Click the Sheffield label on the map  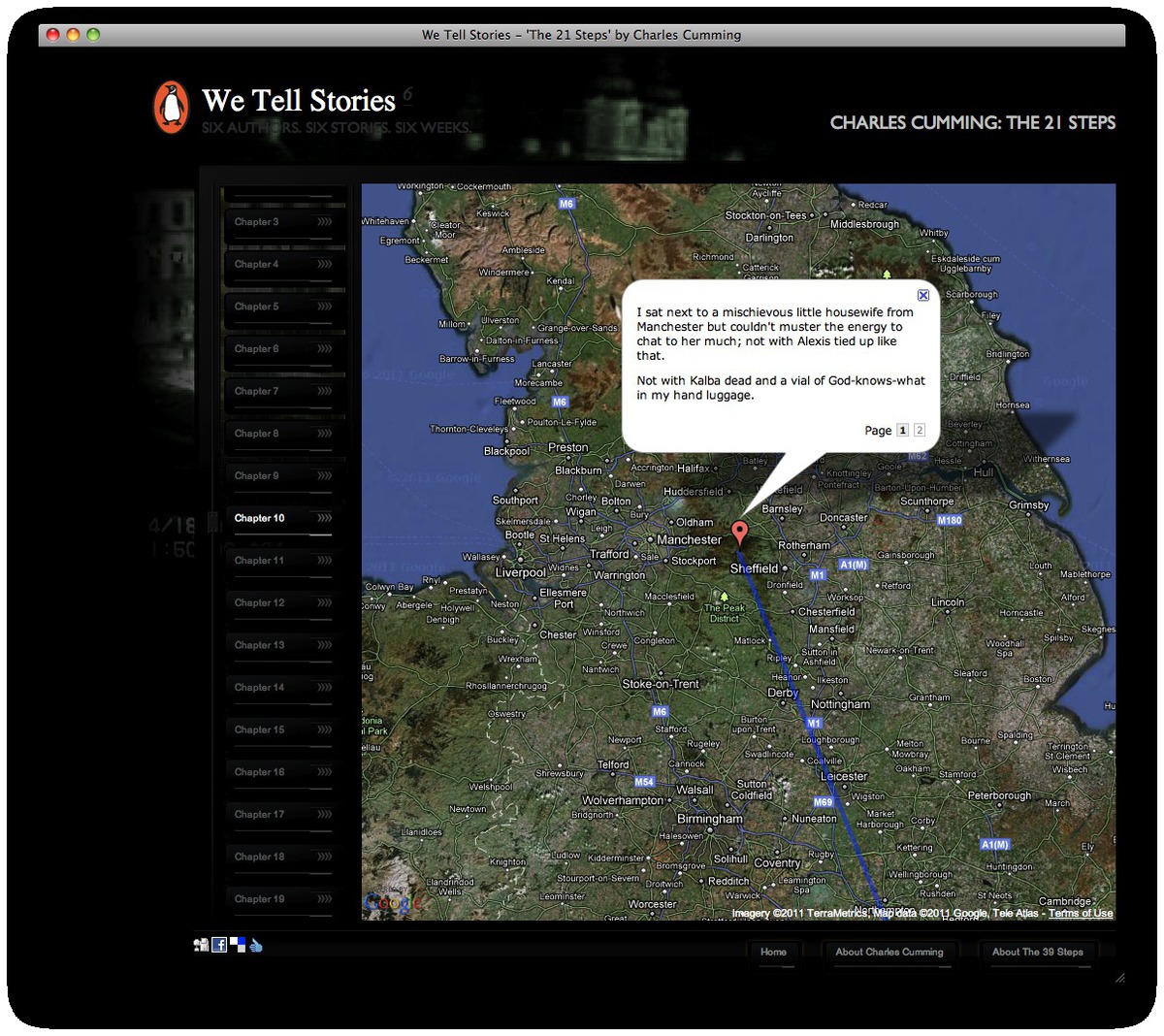tap(754, 569)
